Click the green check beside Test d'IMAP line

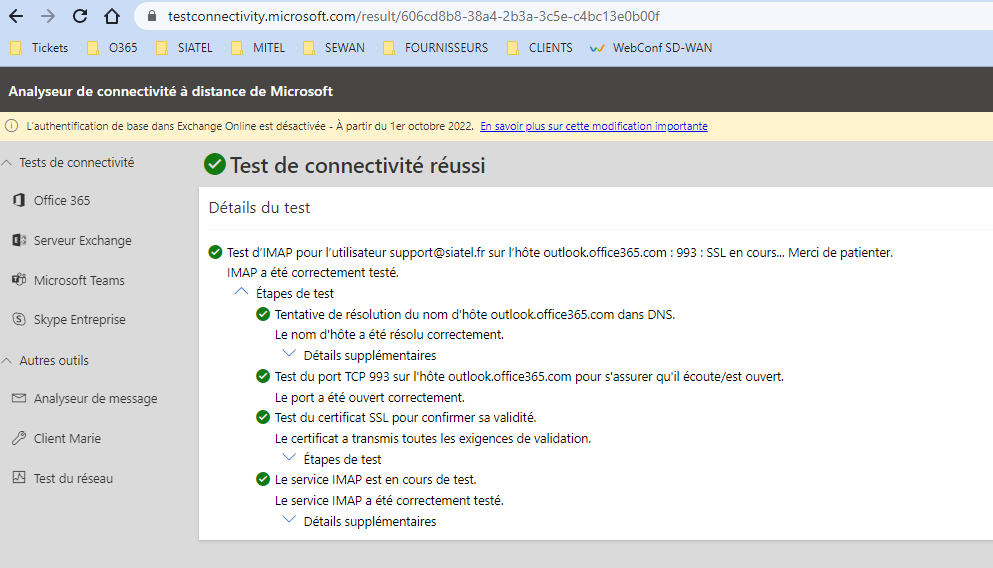(215, 252)
